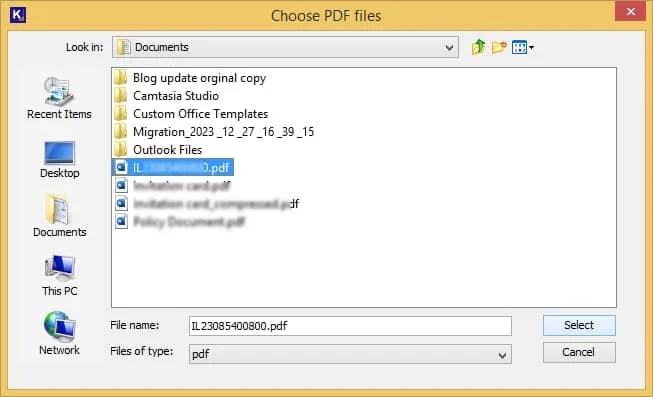
Task: Click the K application icon in title bar
Action: [17, 15]
